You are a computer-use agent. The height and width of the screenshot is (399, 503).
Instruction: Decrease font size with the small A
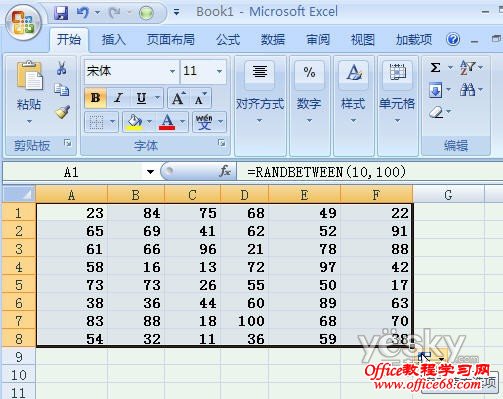[201, 98]
